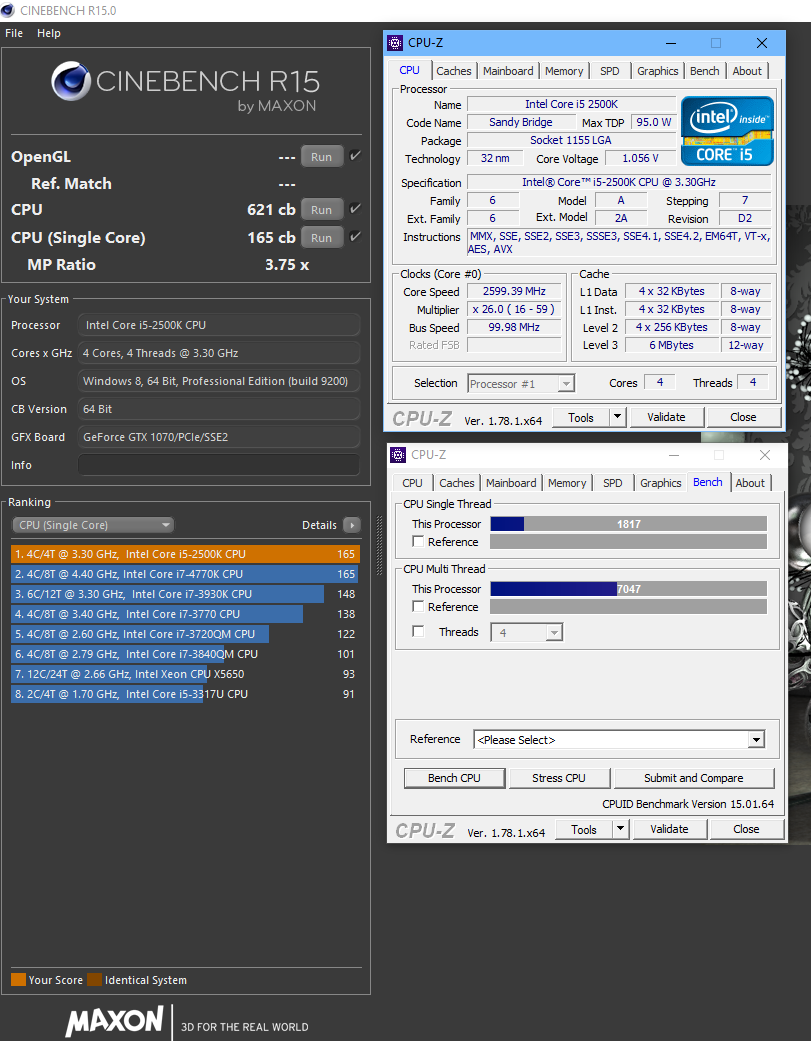This screenshot has height=1041, width=811.
Task: Open the CPU (Single Core) ranking dropdown
Action: point(93,525)
